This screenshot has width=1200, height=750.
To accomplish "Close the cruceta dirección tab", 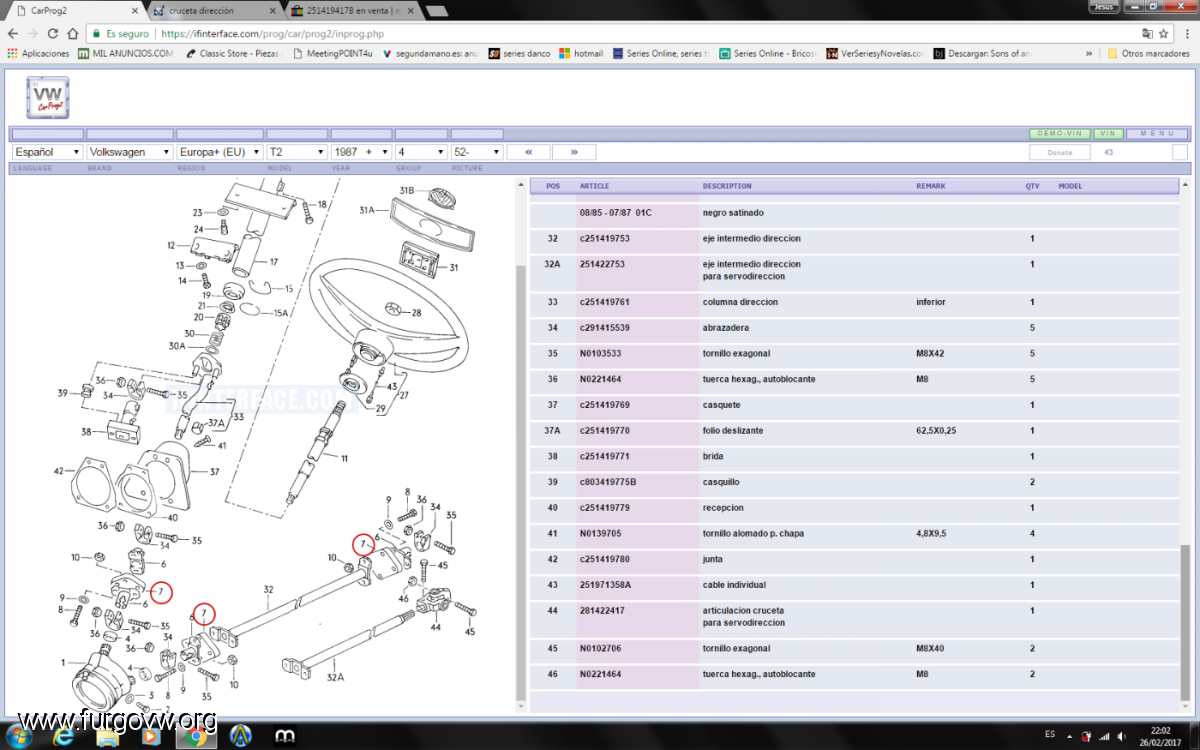I will click(x=271, y=10).
